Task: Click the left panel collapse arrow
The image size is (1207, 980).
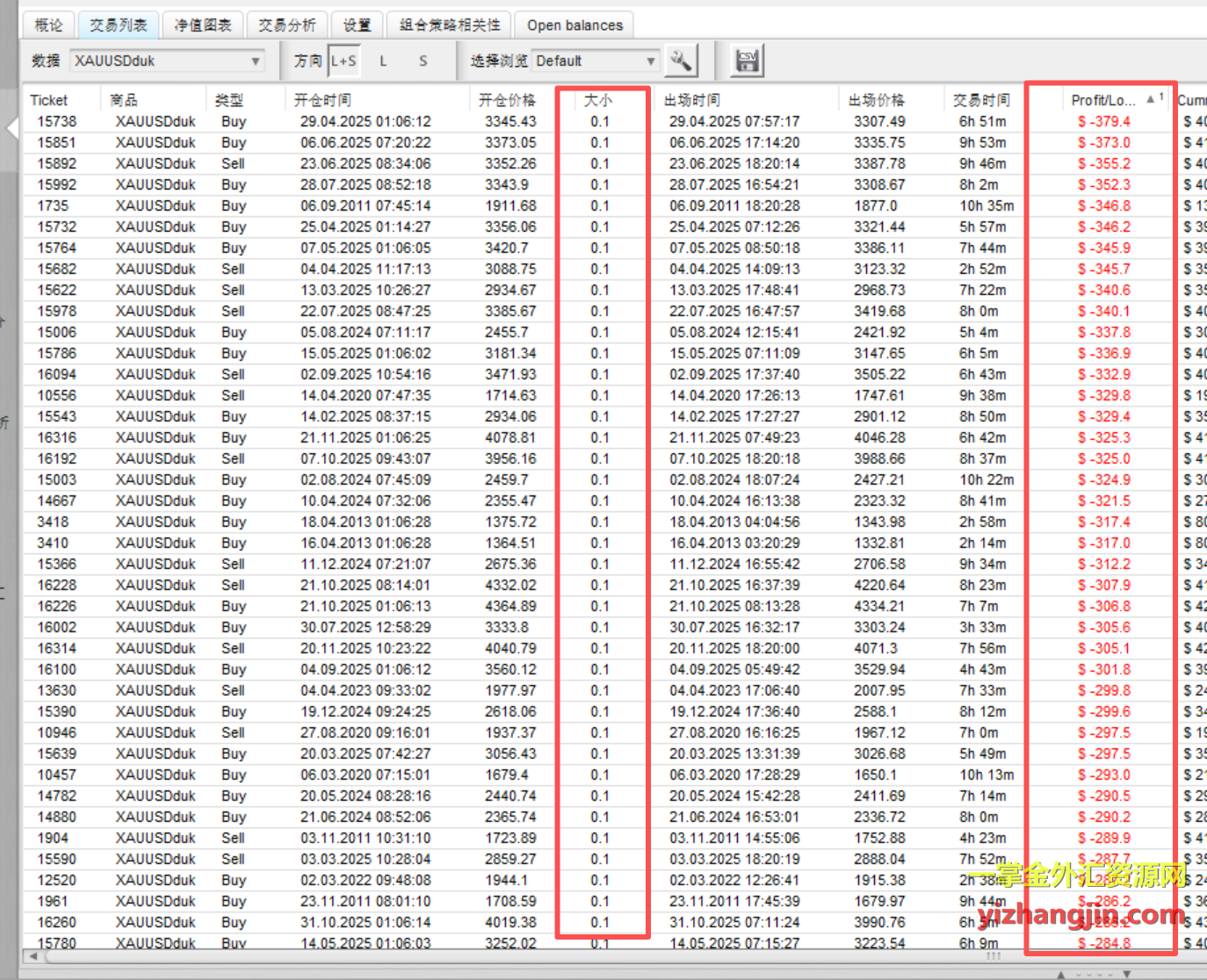Action: coord(11,129)
